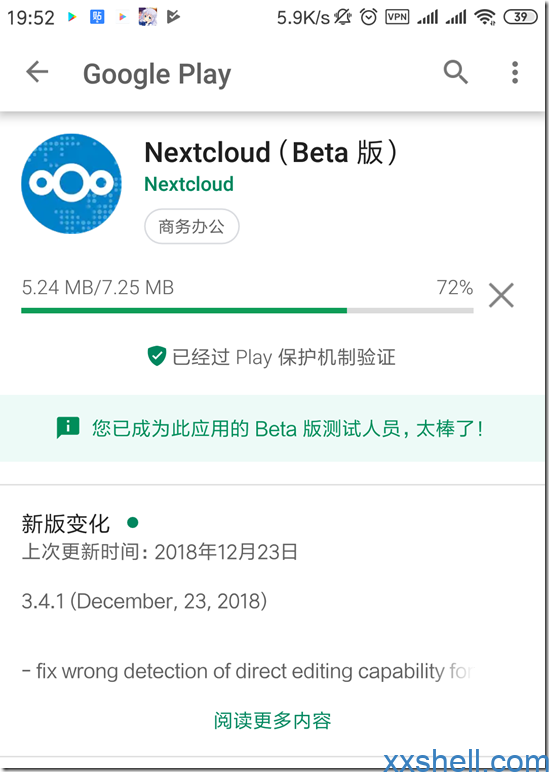Tap the Play Protect shield icon
This screenshot has height=772, width=549.
pyautogui.click(x=157, y=356)
